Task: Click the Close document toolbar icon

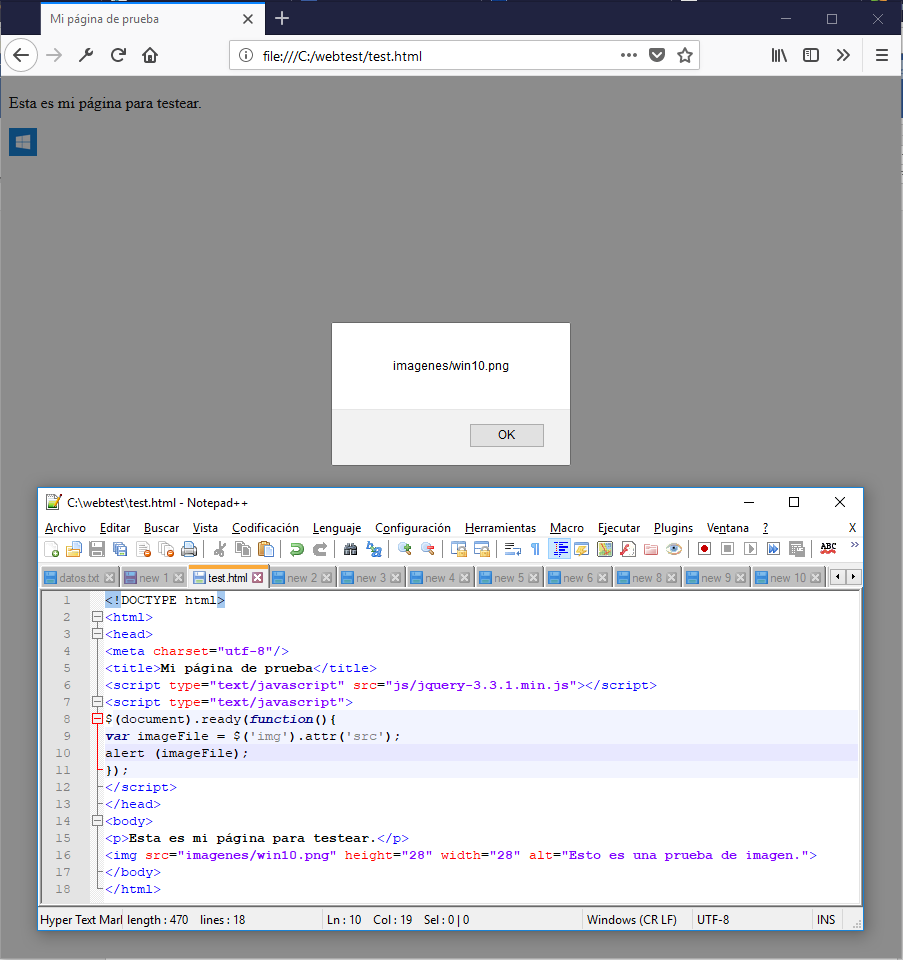Action: [x=143, y=549]
